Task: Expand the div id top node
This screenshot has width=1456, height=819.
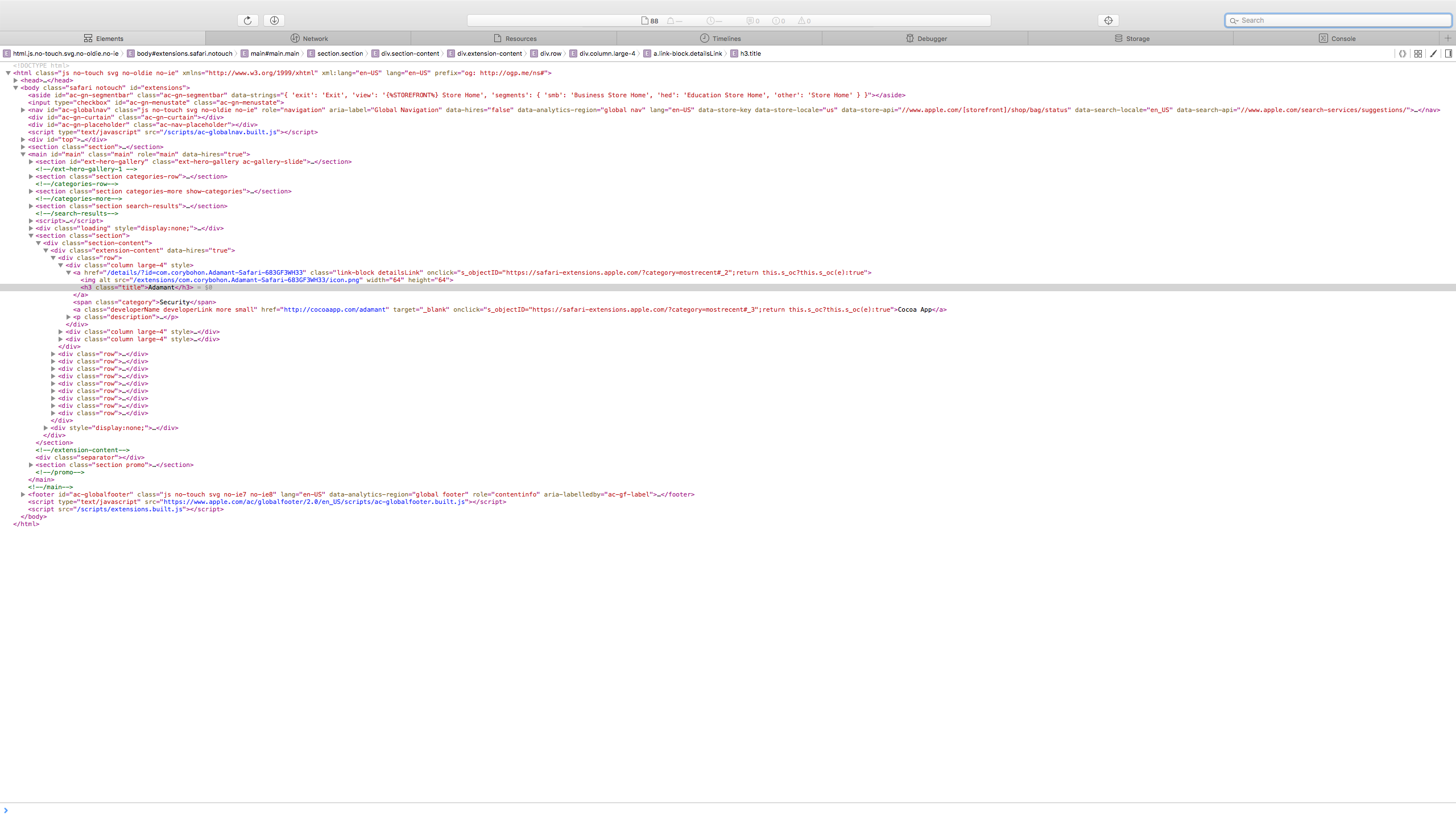Action: tap(23, 139)
